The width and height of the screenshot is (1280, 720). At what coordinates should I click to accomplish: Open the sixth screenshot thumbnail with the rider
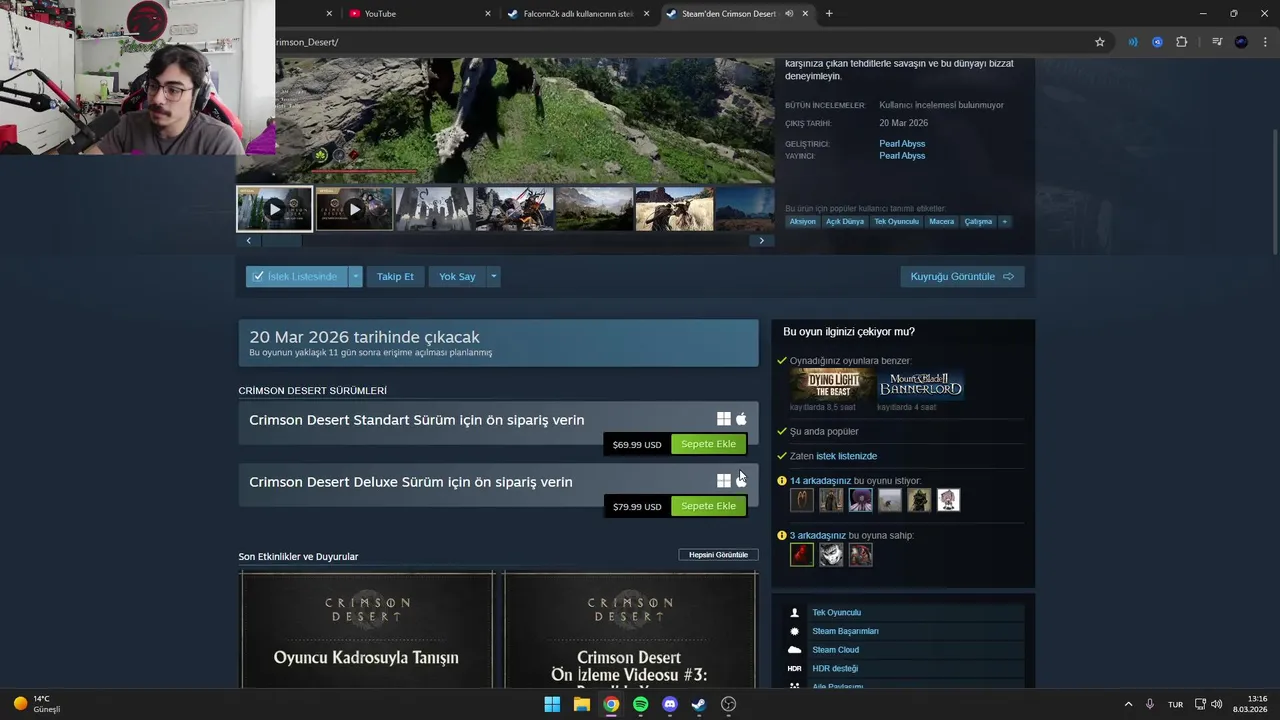coord(674,209)
